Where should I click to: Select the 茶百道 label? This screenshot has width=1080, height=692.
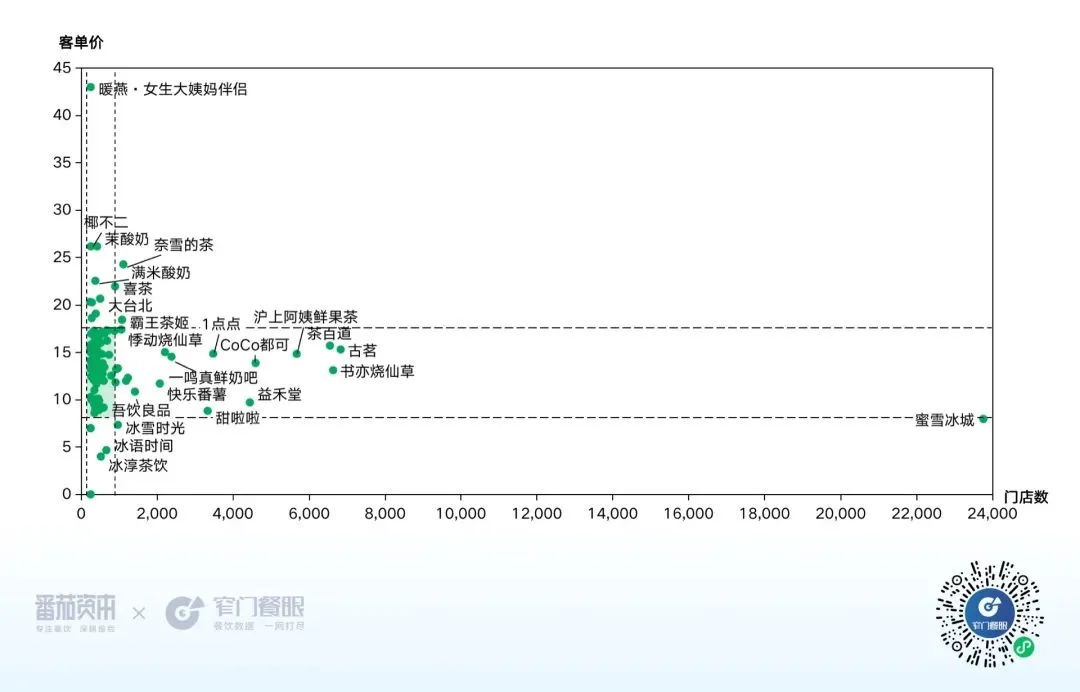click(329, 334)
